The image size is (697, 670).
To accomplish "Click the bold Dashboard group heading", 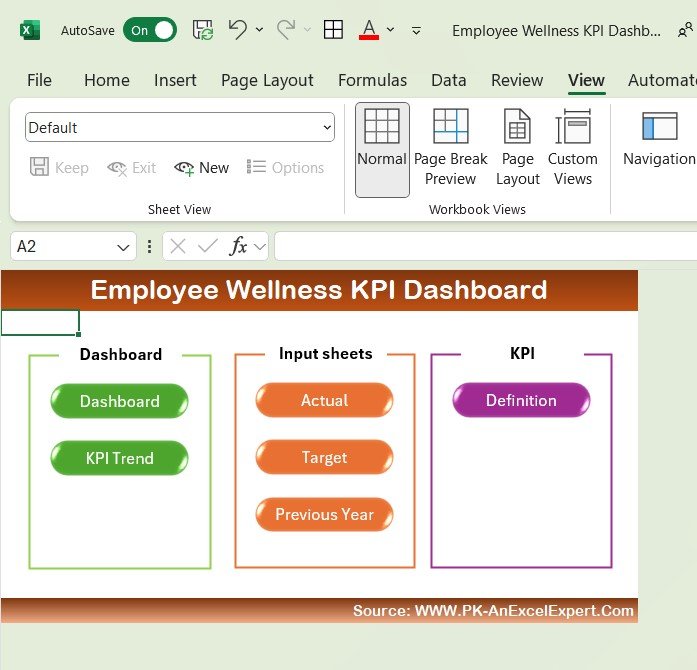I will (121, 354).
